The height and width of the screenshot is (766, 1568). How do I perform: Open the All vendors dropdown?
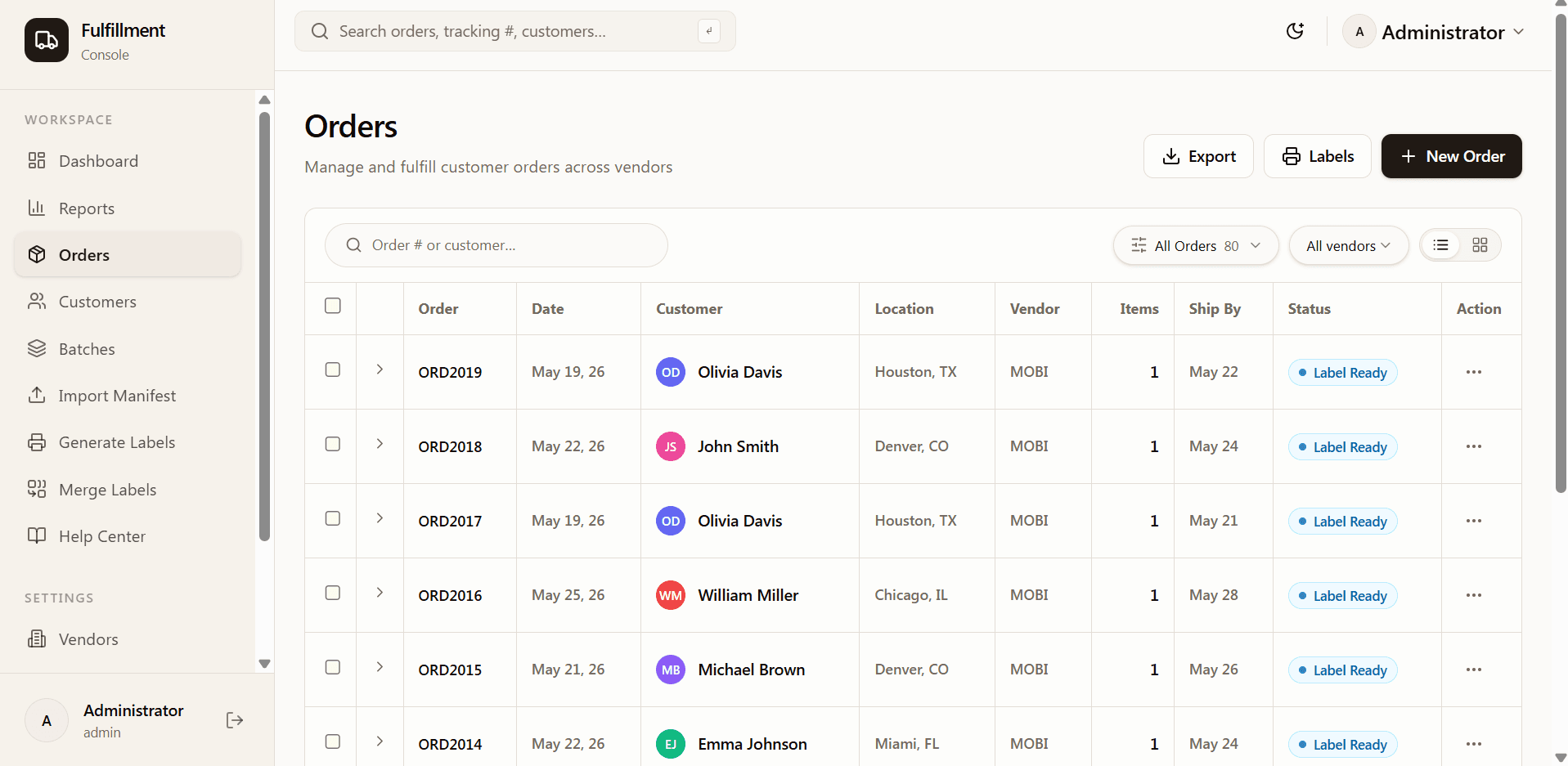1349,245
